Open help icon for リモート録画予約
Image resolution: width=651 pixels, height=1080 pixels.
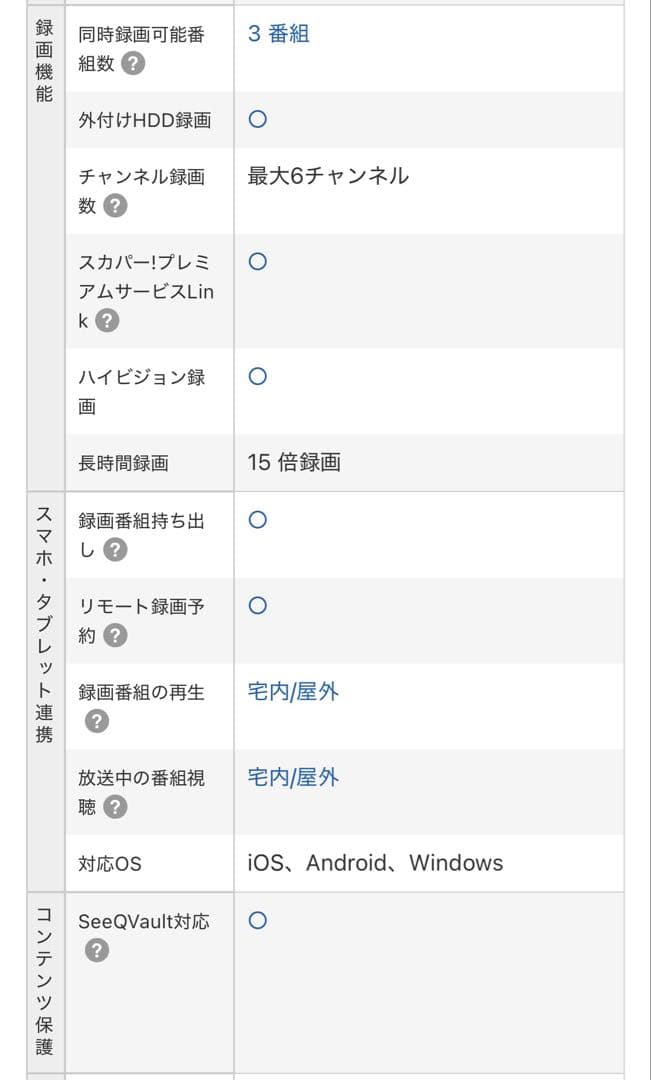[116, 636]
